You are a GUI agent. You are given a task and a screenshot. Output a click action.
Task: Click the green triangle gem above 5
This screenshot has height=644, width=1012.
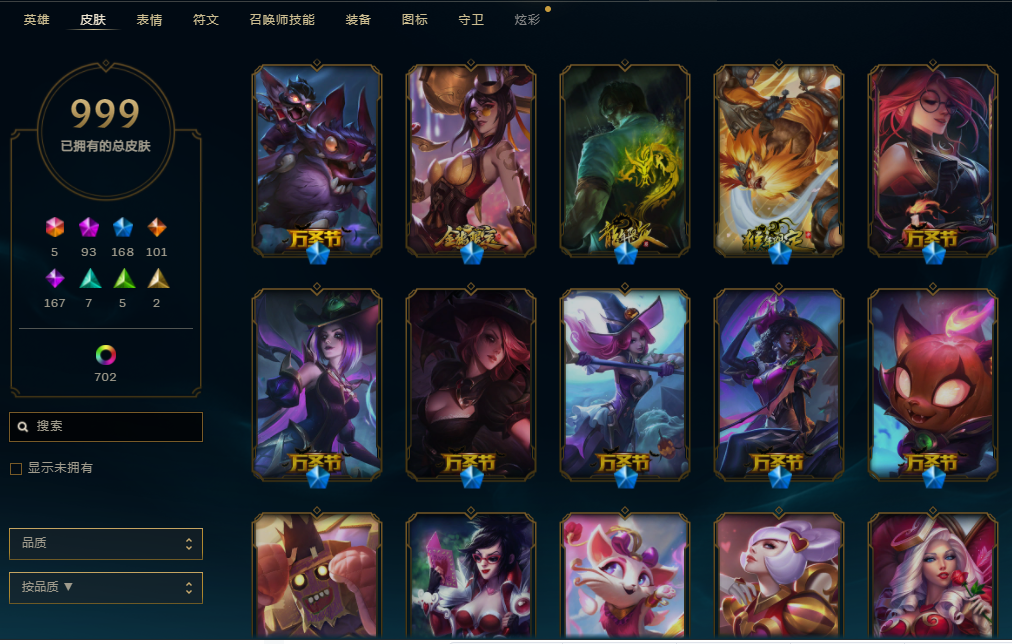[x=124, y=278]
